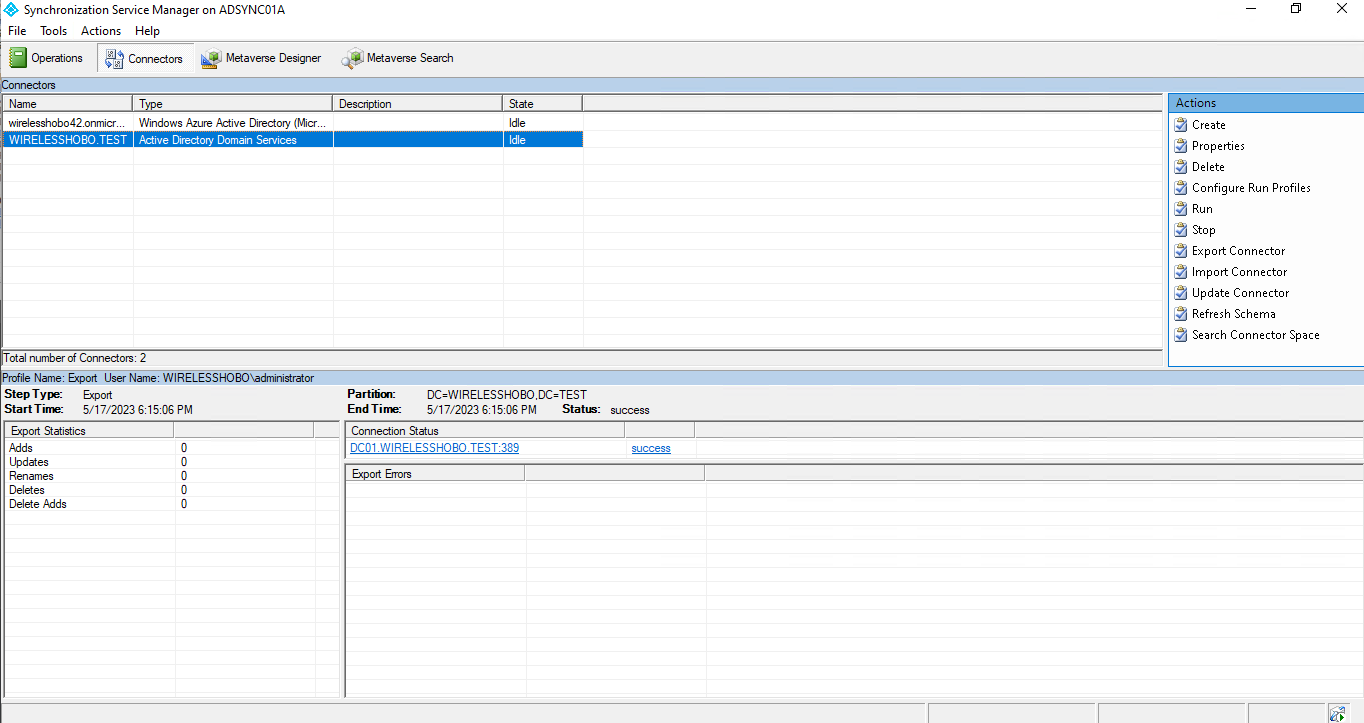This screenshot has height=723, width=1364.
Task: Sort connectors by the State column header
Action: click(x=541, y=104)
